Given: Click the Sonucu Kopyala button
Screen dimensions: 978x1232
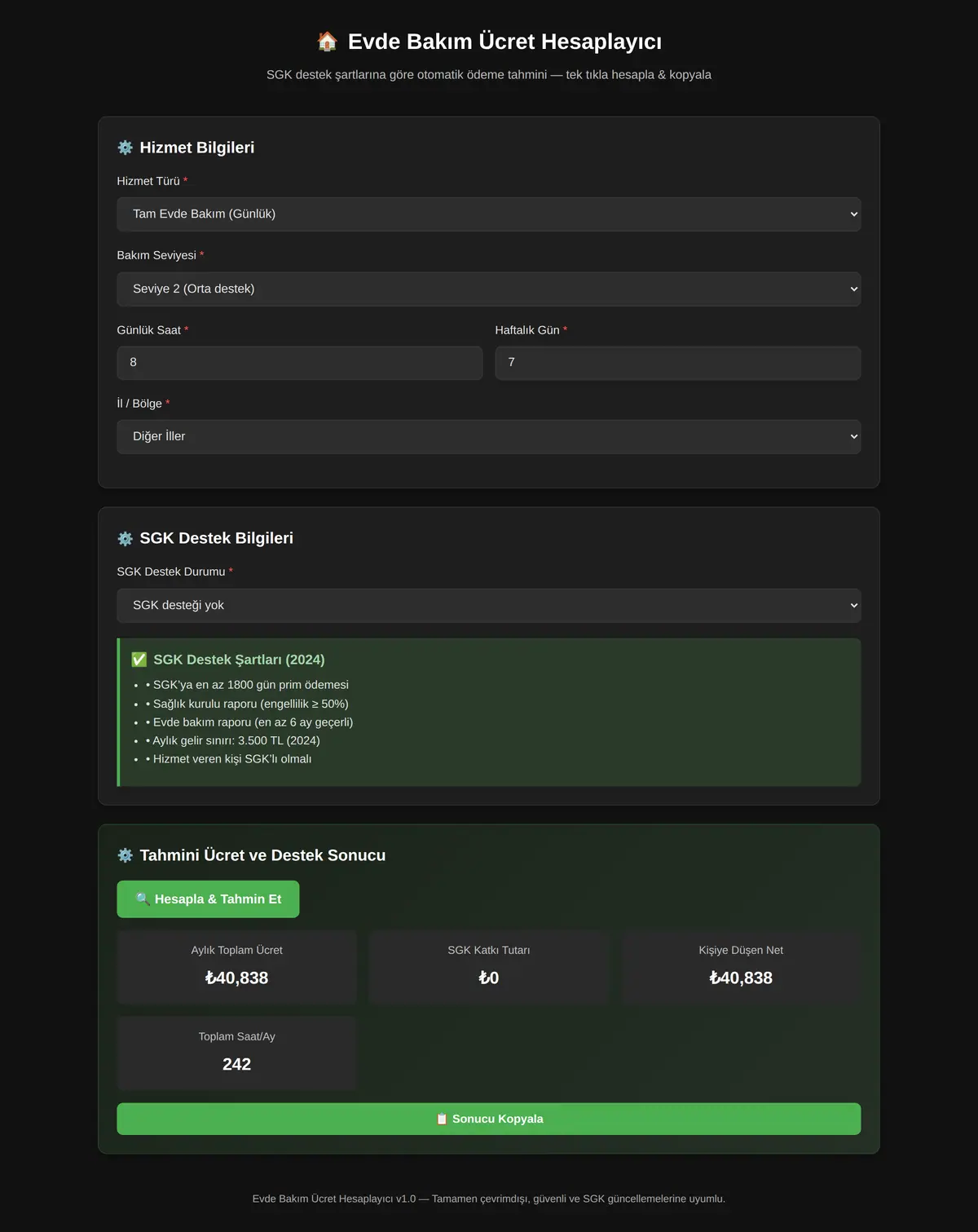Looking at the screenshot, I should tap(489, 1119).
